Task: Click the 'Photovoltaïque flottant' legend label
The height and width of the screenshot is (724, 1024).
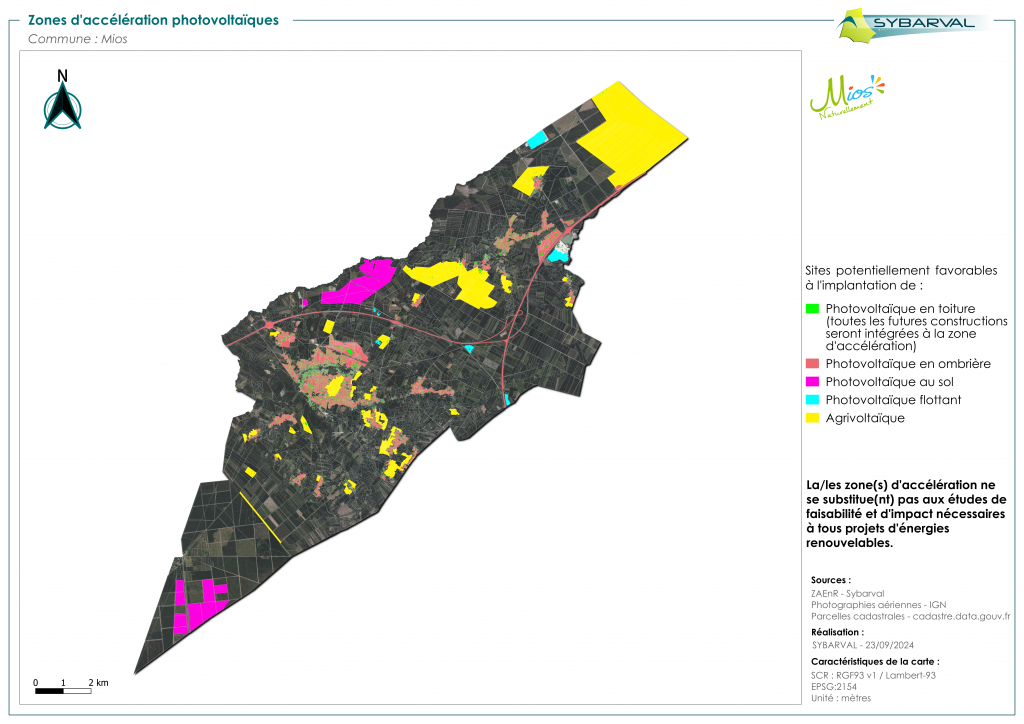Action: (x=893, y=400)
